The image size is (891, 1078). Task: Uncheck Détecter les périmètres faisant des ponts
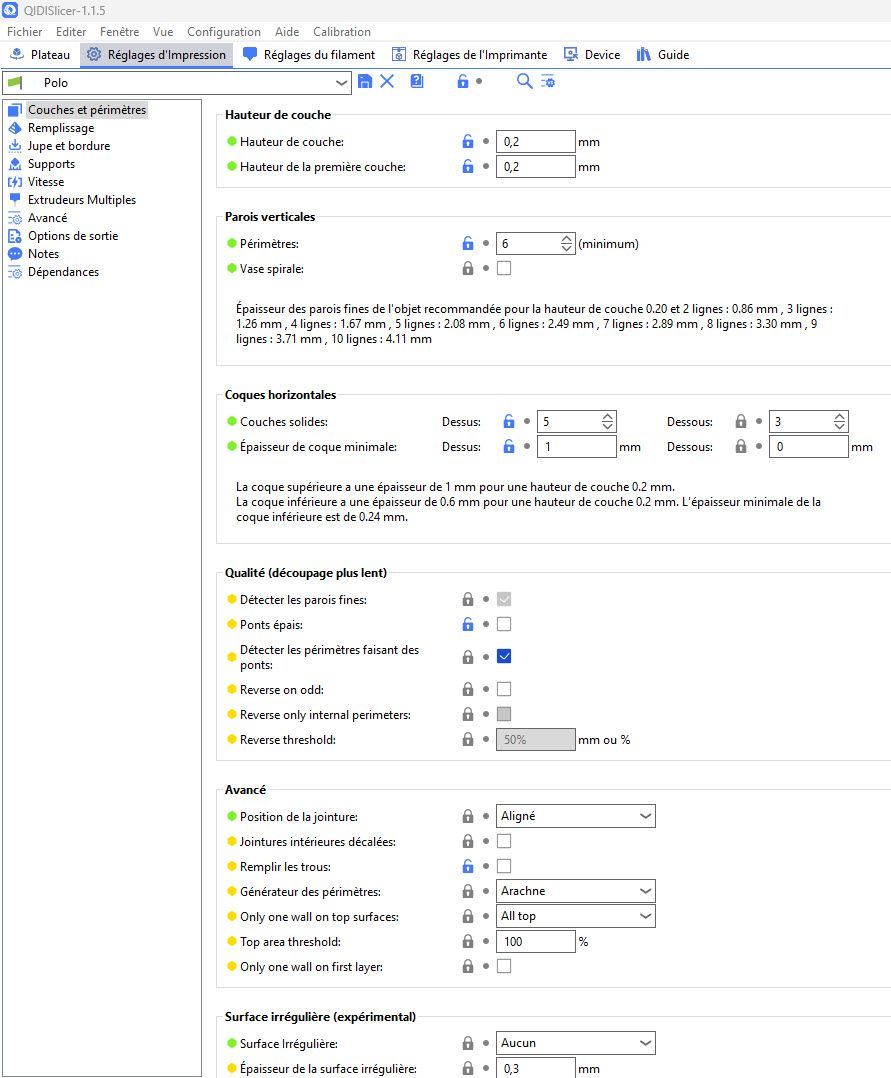tap(504, 657)
